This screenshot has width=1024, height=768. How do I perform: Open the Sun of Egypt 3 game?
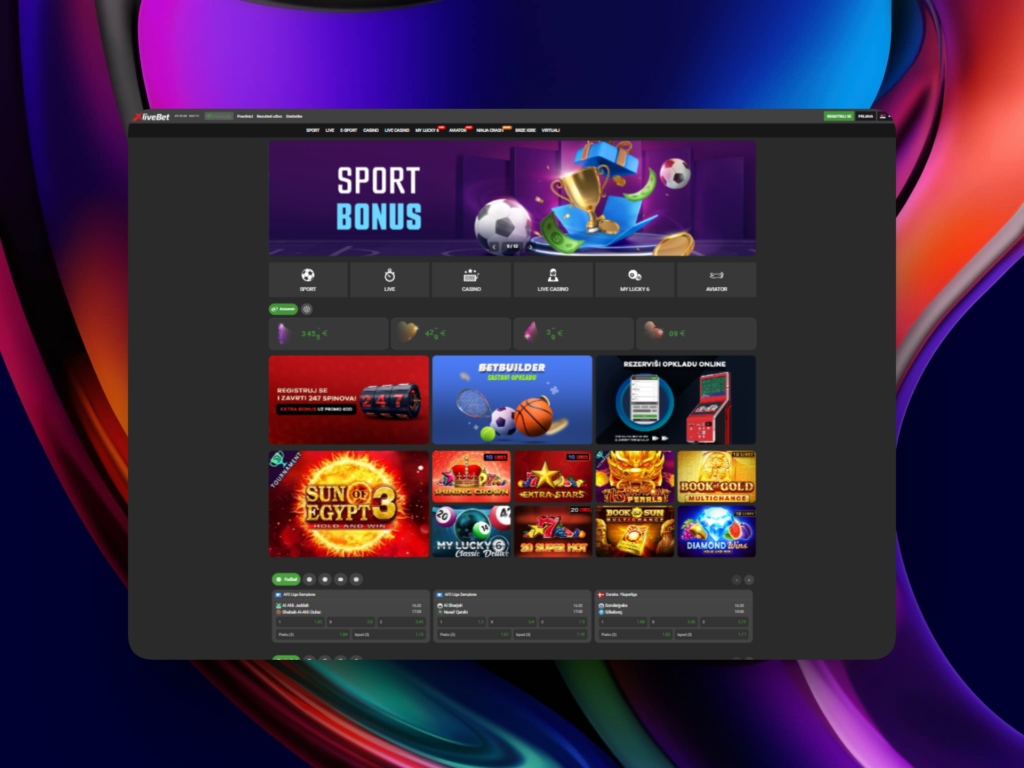point(349,504)
